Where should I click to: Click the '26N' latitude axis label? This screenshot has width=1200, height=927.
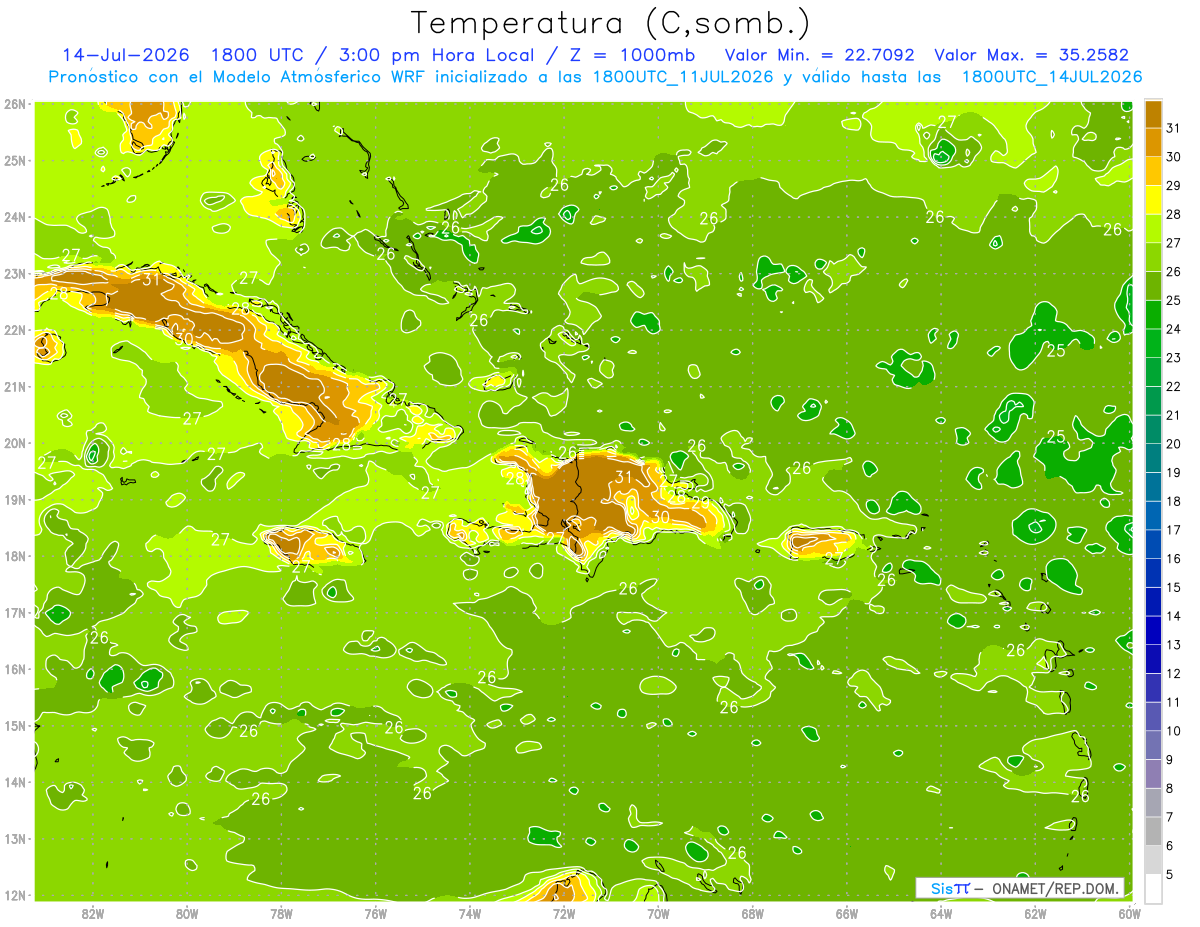(14, 104)
